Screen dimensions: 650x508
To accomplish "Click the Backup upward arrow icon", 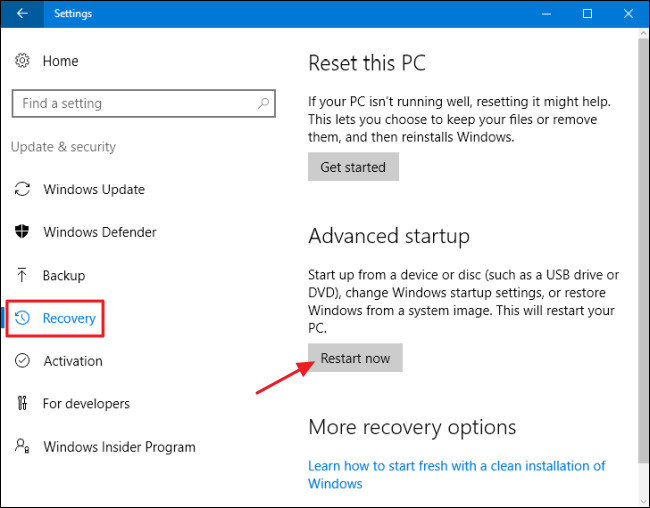I will 22,275.
